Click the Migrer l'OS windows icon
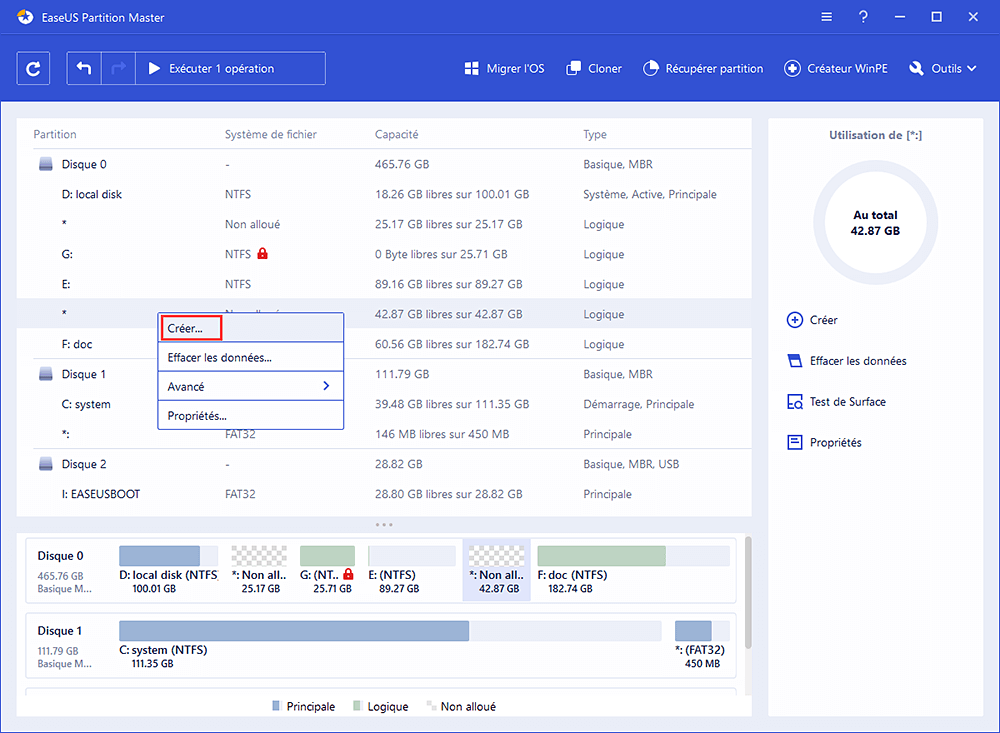The width and height of the screenshot is (1000, 733). (471, 68)
